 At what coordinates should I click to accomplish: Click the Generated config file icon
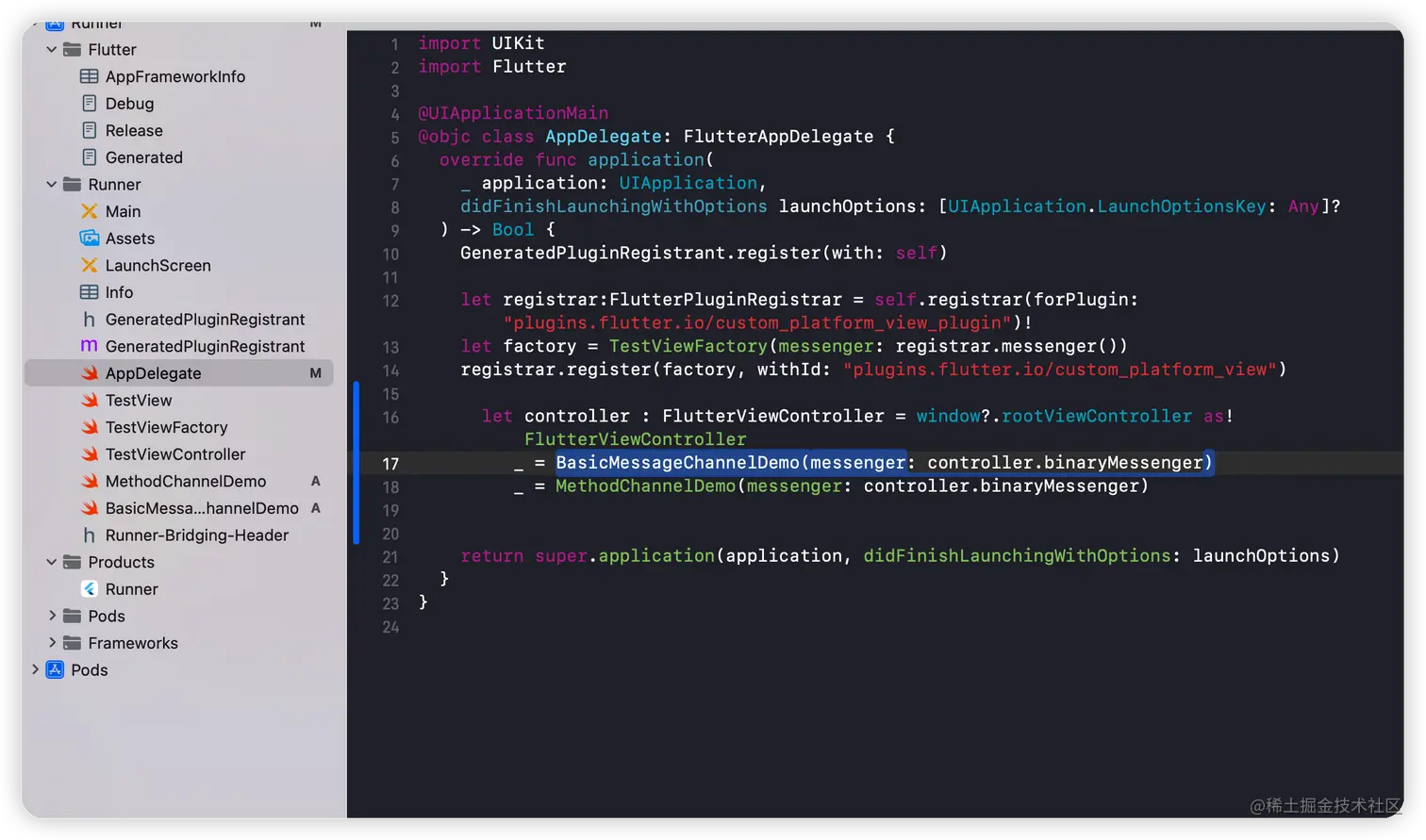click(x=90, y=157)
